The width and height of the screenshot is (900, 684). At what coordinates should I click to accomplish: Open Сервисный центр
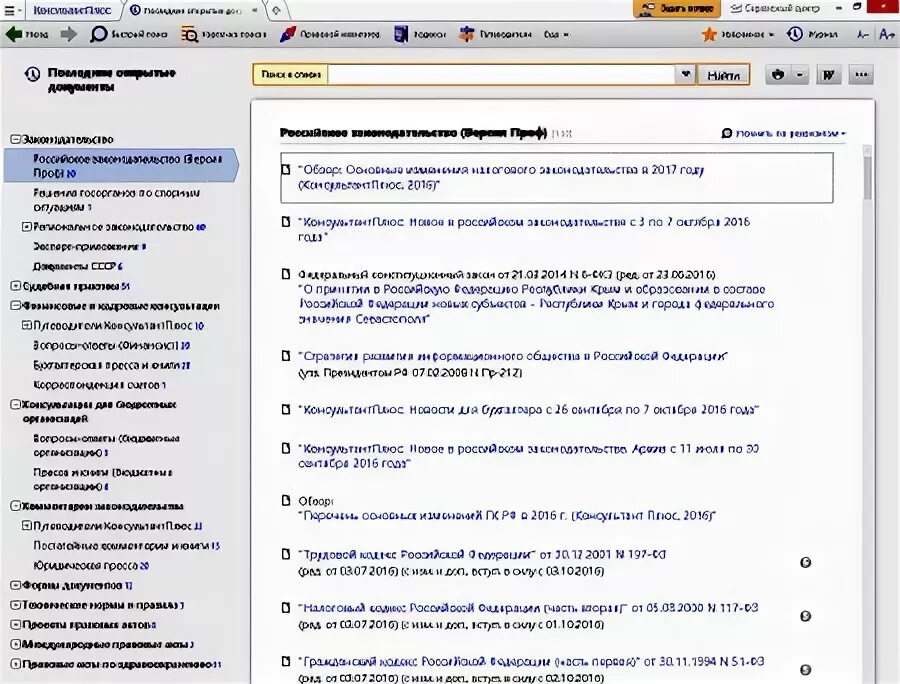pos(774,9)
